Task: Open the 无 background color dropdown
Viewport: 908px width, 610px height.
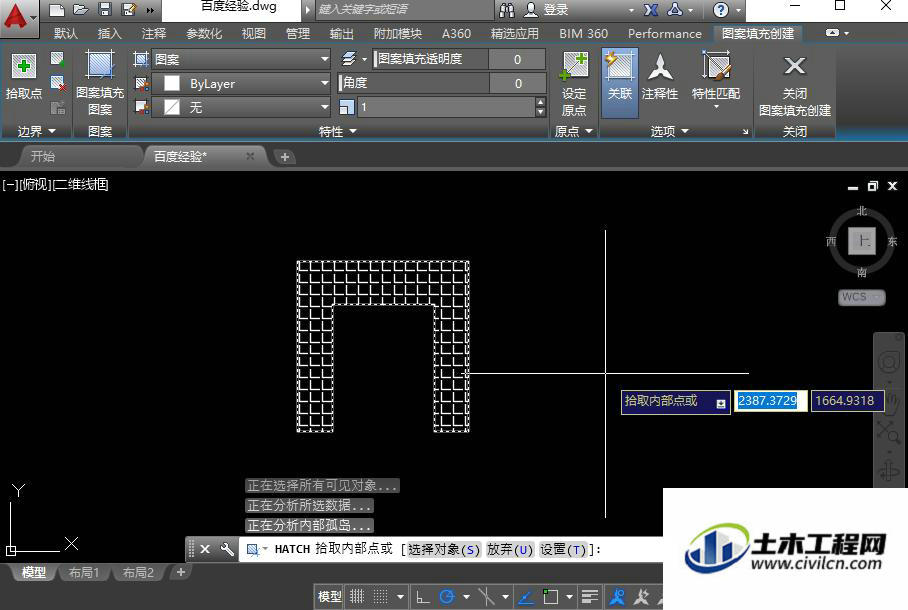Action: (x=241, y=107)
